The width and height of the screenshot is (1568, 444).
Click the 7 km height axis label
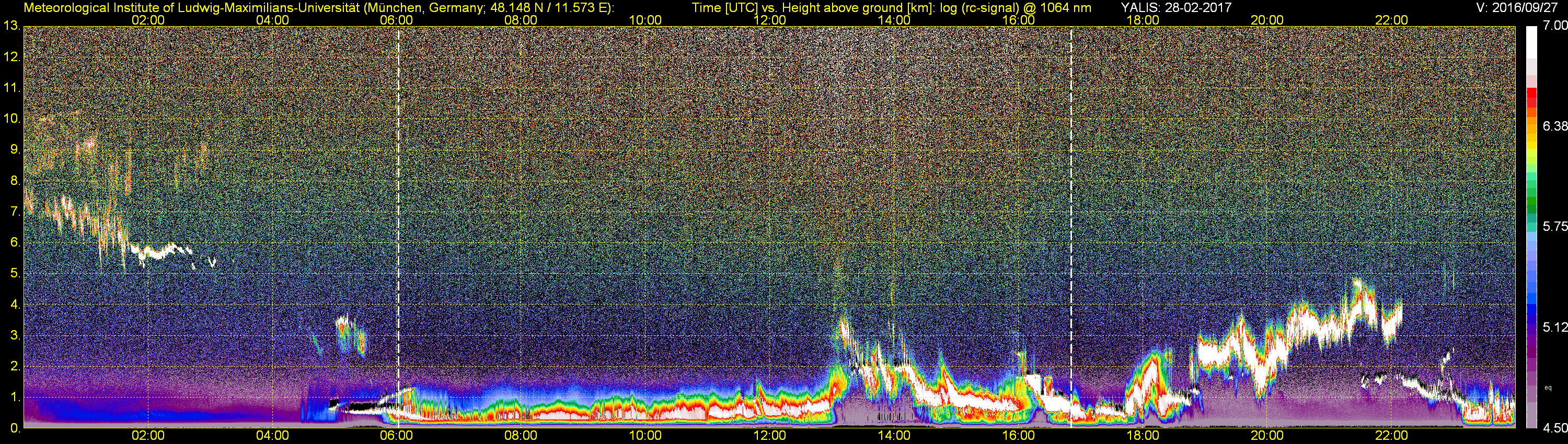(15, 211)
